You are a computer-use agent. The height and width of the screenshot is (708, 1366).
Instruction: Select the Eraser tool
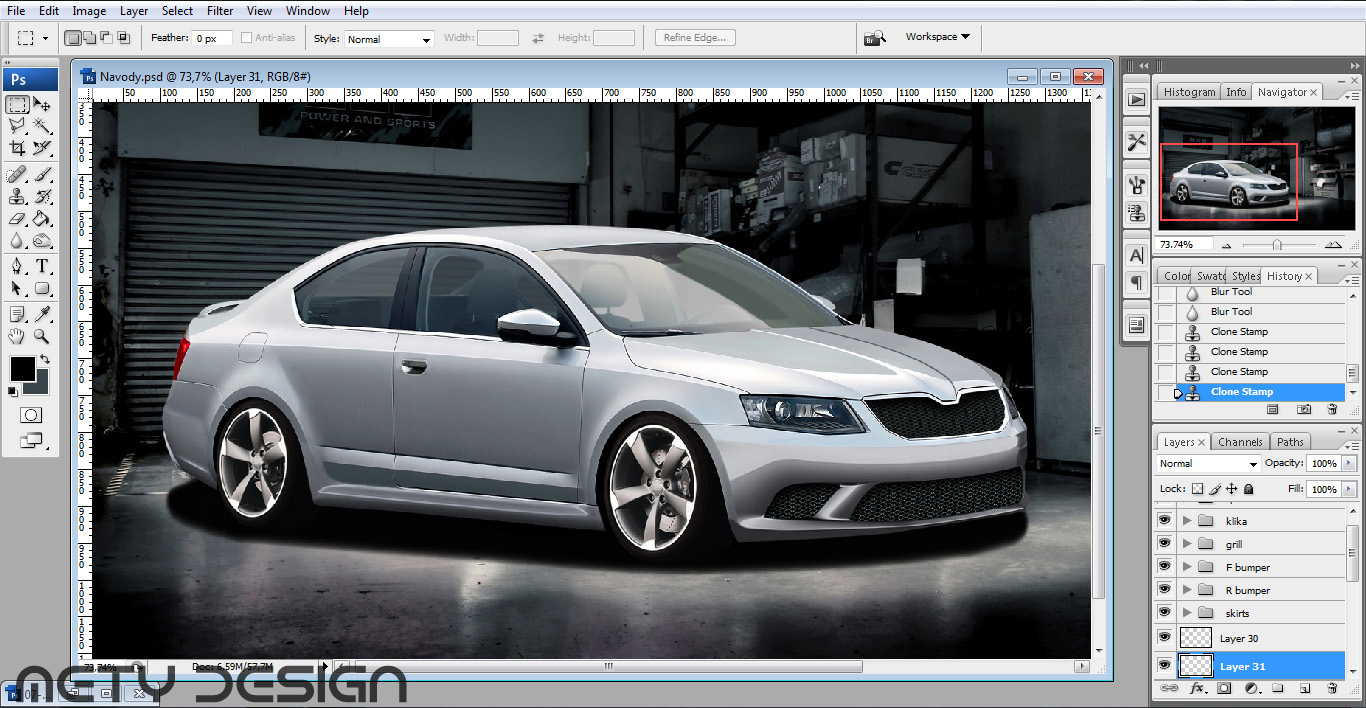click(18, 218)
